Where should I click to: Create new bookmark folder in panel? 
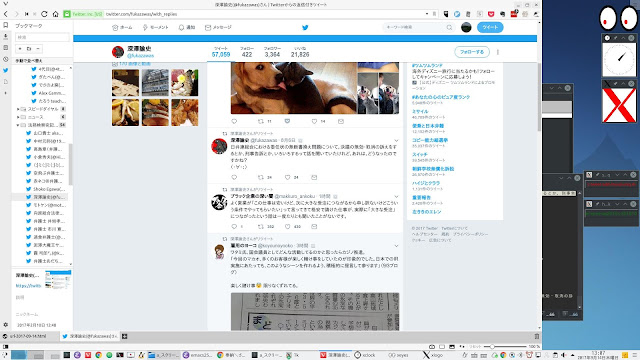click(x=29, y=49)
